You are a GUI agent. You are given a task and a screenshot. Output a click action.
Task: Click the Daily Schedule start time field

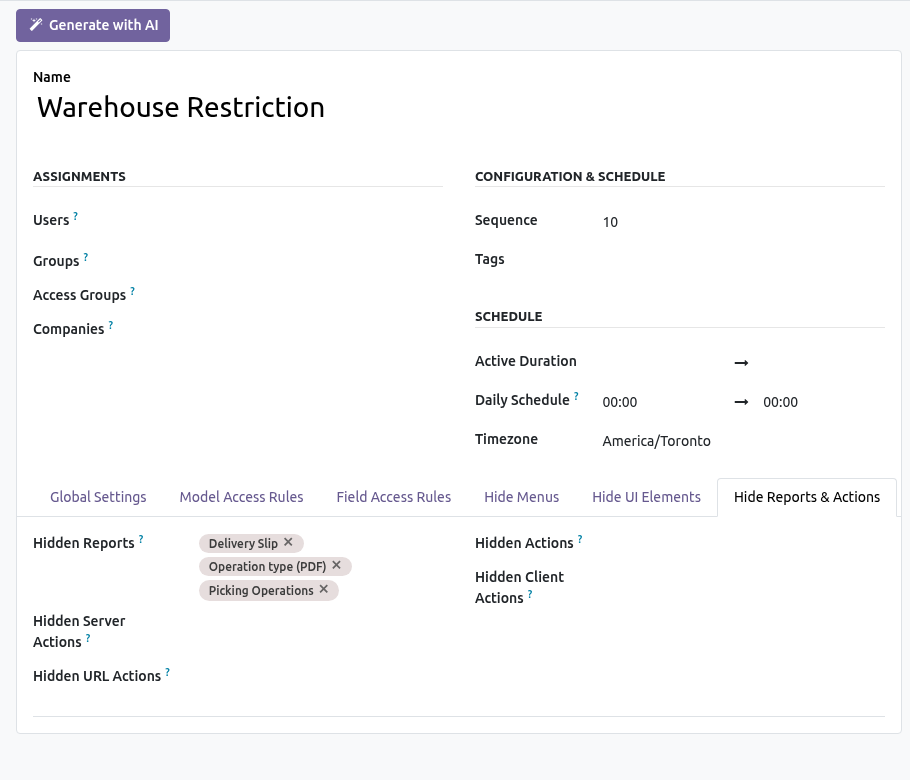[x=663, y=402]
